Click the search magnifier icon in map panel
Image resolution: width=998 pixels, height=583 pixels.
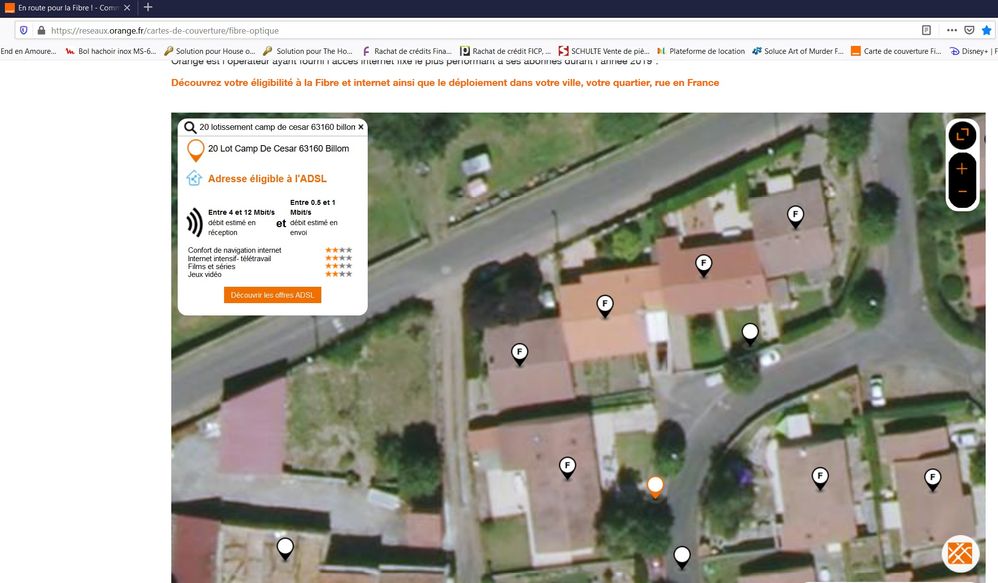[x=190, y=127]
